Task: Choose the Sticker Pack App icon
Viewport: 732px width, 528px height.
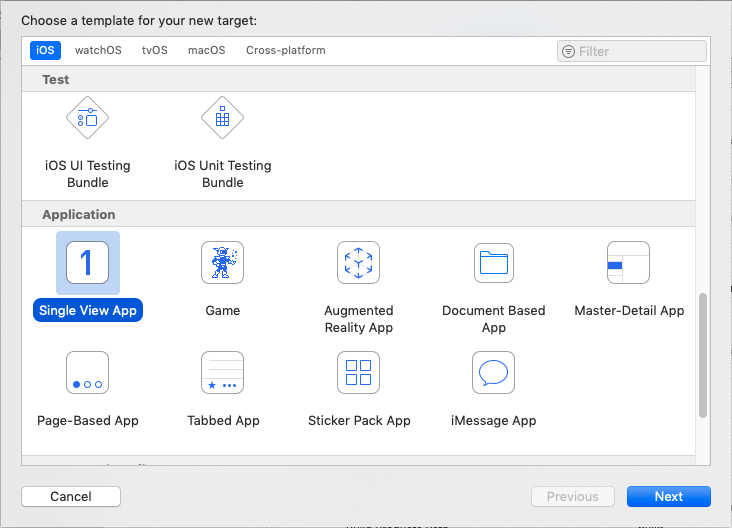Action: pyautogui.click(x=358, y=373)
